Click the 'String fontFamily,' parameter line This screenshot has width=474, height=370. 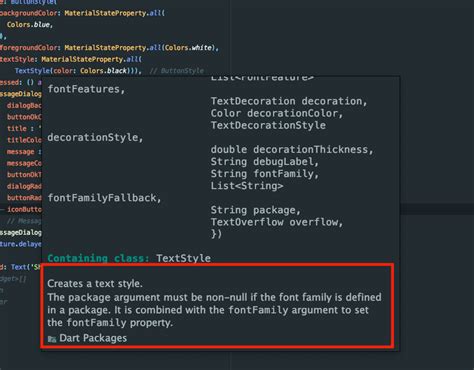(x=265, y=174)
